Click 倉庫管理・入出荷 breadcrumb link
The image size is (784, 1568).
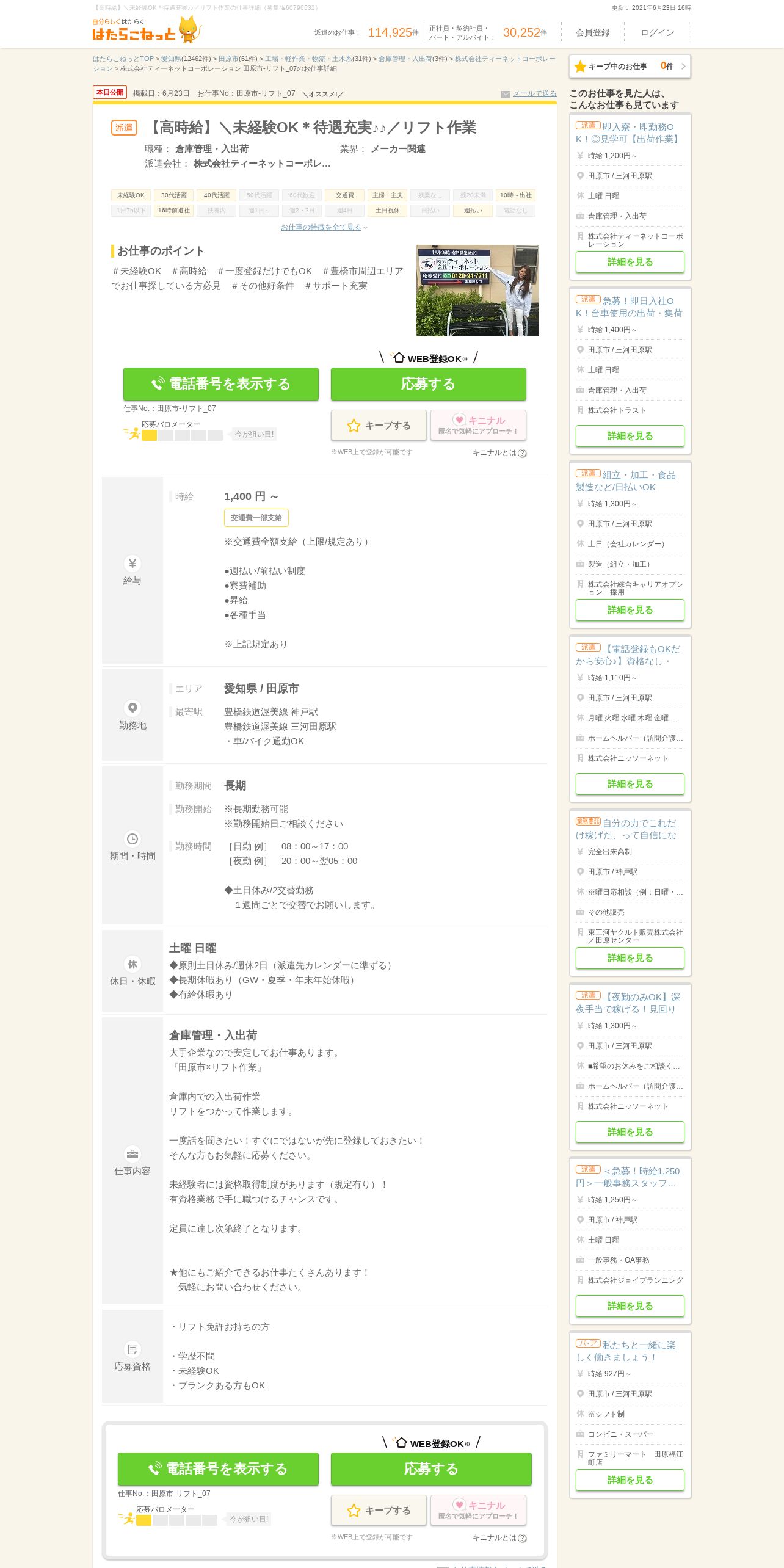[405, 59]
